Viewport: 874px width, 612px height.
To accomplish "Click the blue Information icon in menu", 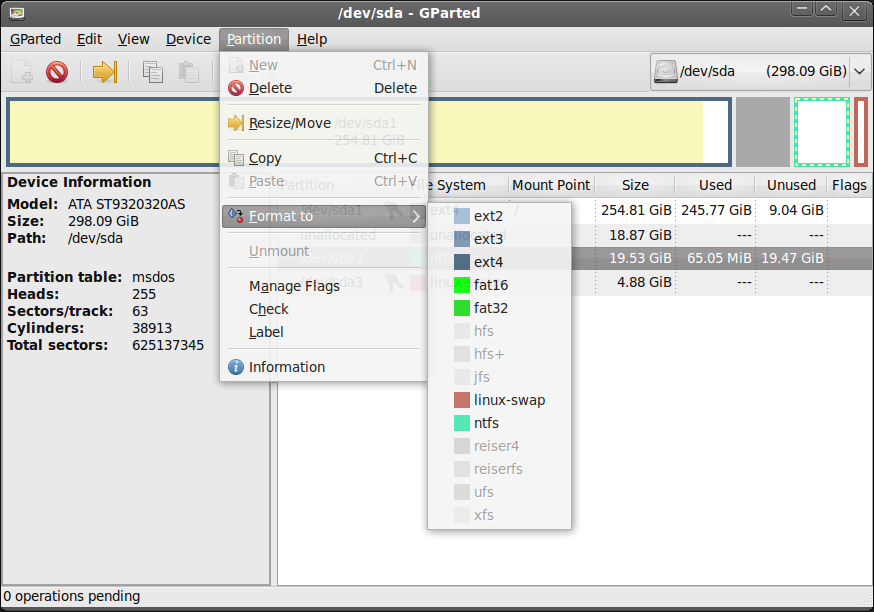I will (x=236, y=367).
